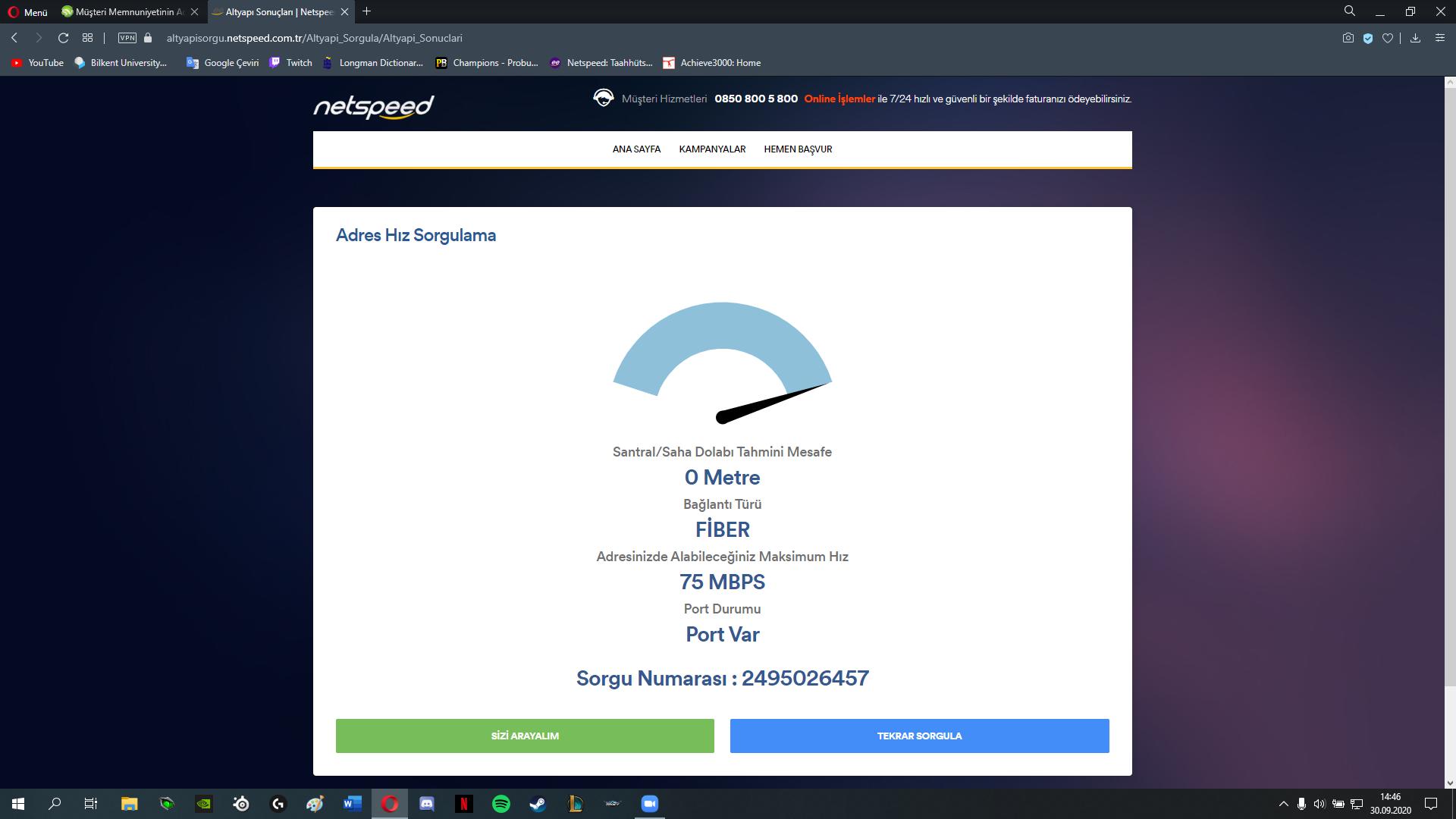1456x819 pixels.
Task: Open volume control in tray
Action: pyautogui.click(x=1319, y=804)
